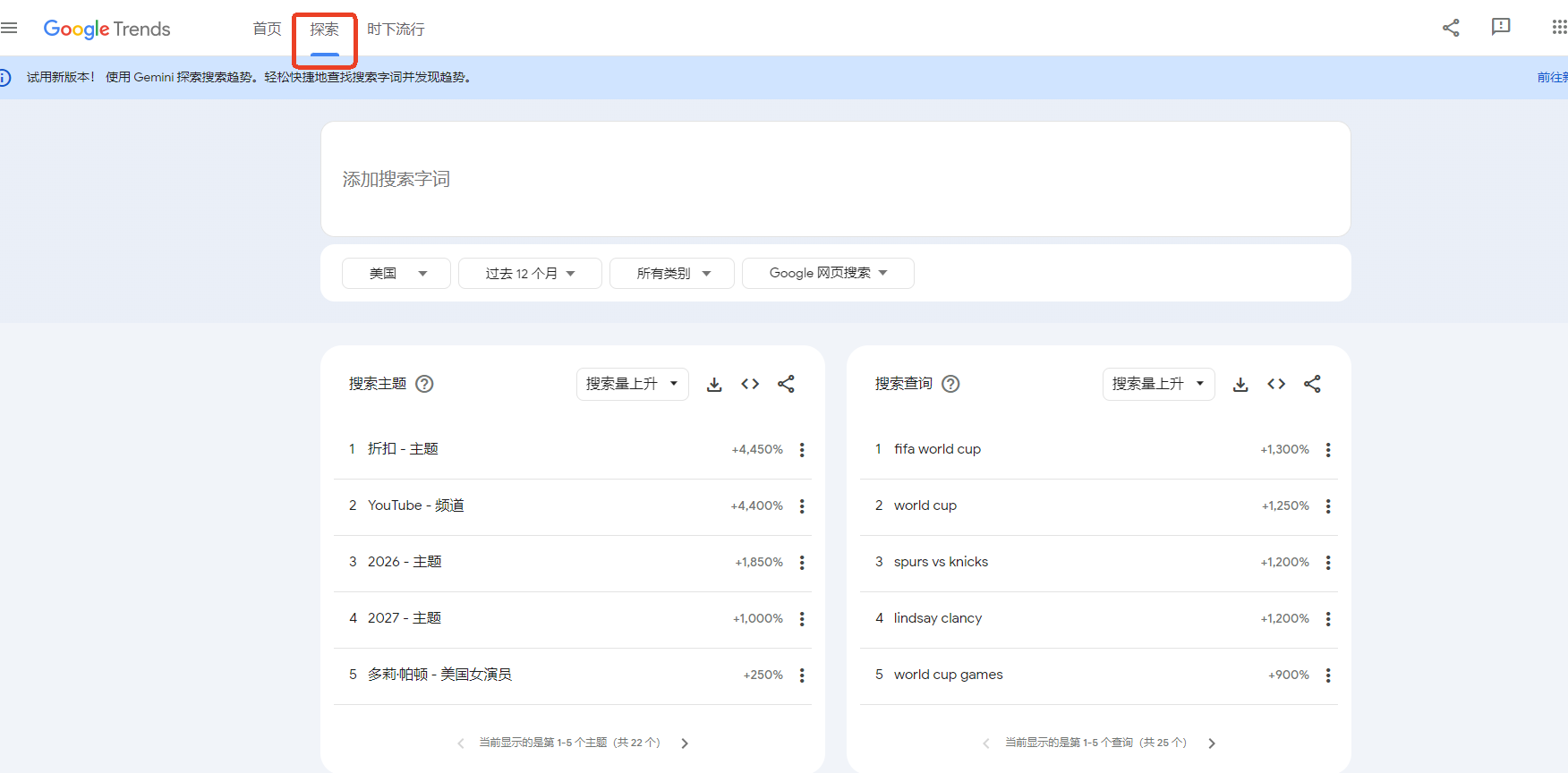Screen dimensions: 1568x773
Task: Open more options for YouTube - 频道 row
Action: pyautogui.click(x=802, y=506)
